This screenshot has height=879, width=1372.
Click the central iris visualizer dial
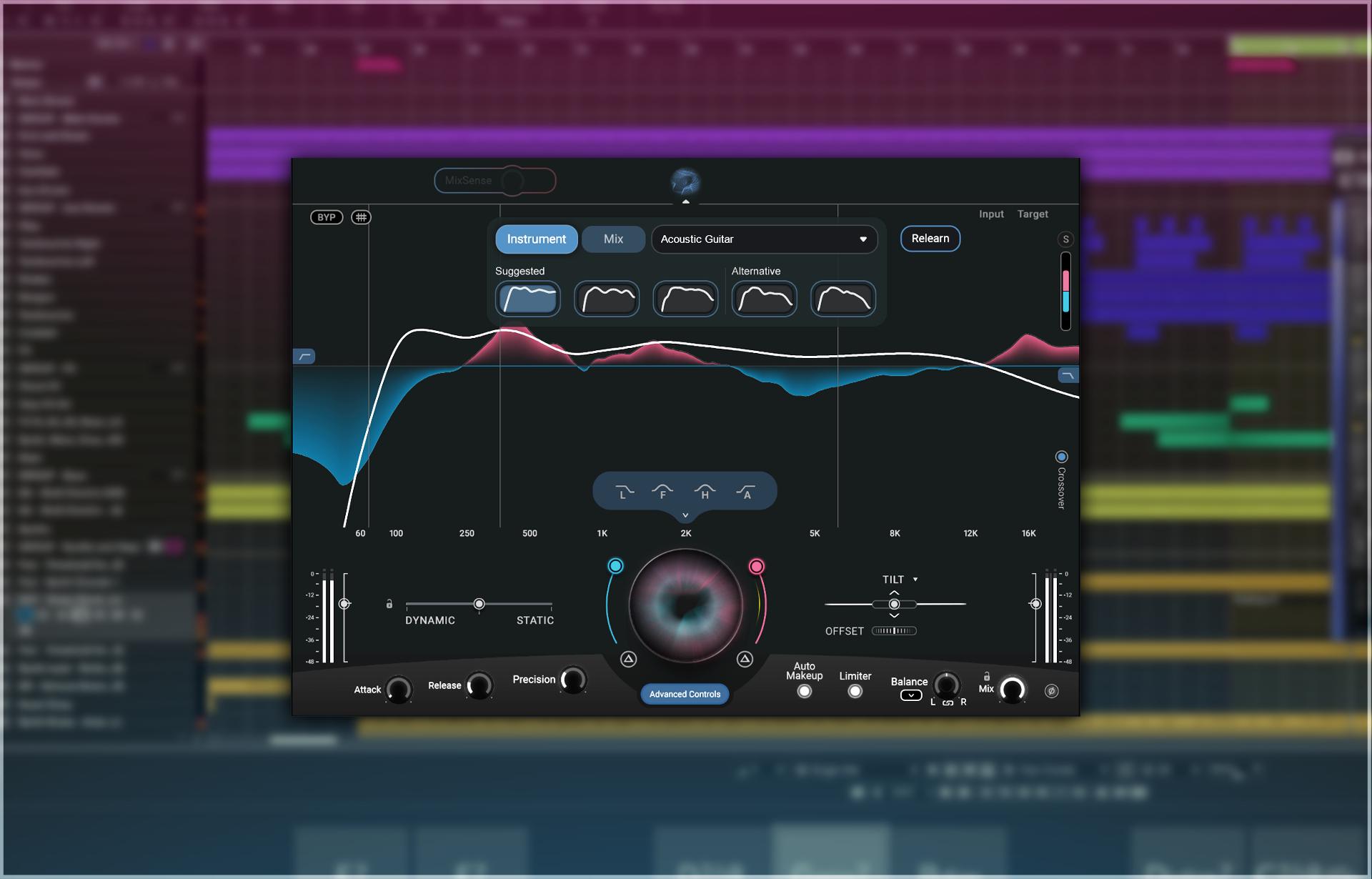coord(685,605)
